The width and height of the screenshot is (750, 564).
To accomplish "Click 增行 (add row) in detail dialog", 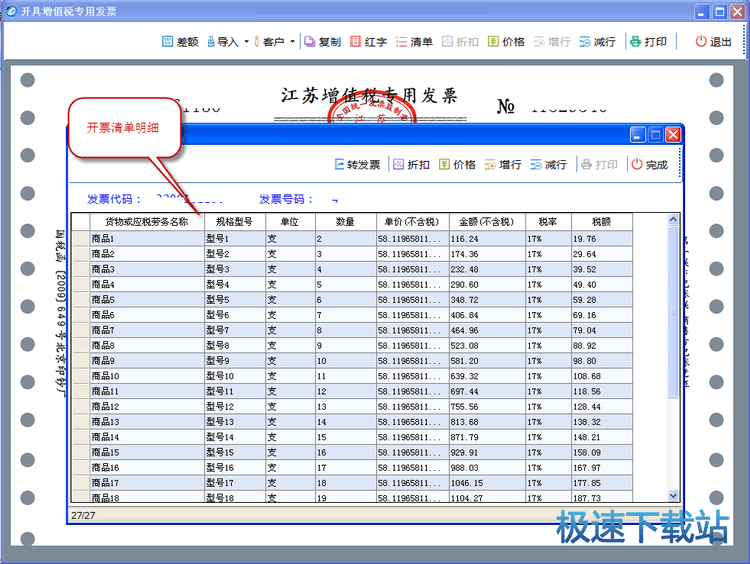I will 502,165.
